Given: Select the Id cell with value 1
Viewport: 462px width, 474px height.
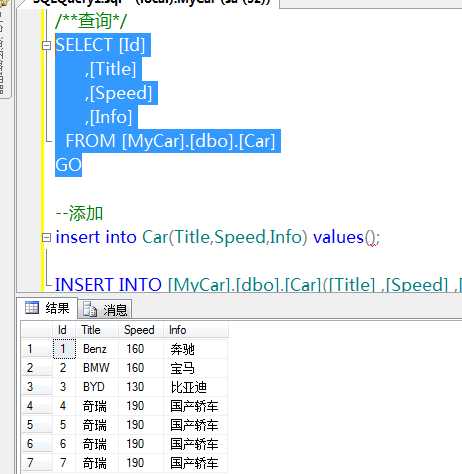Looking at the screenshot, I should [63, 349].
